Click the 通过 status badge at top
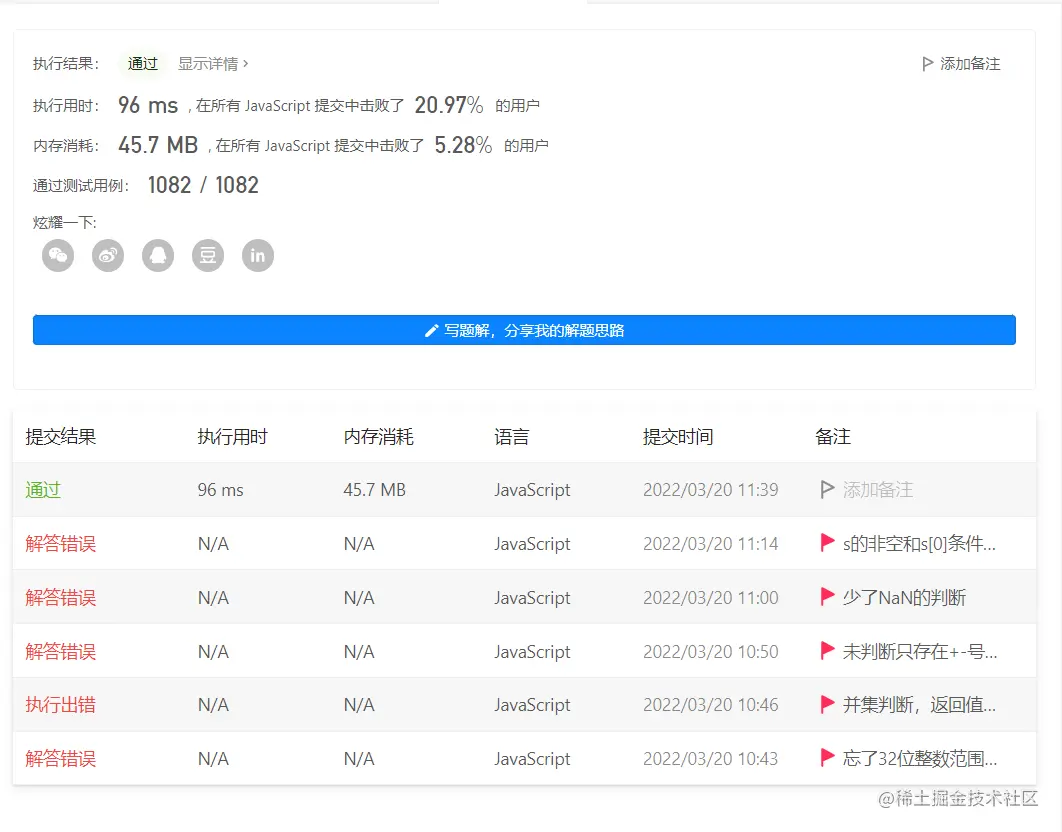 142,64
